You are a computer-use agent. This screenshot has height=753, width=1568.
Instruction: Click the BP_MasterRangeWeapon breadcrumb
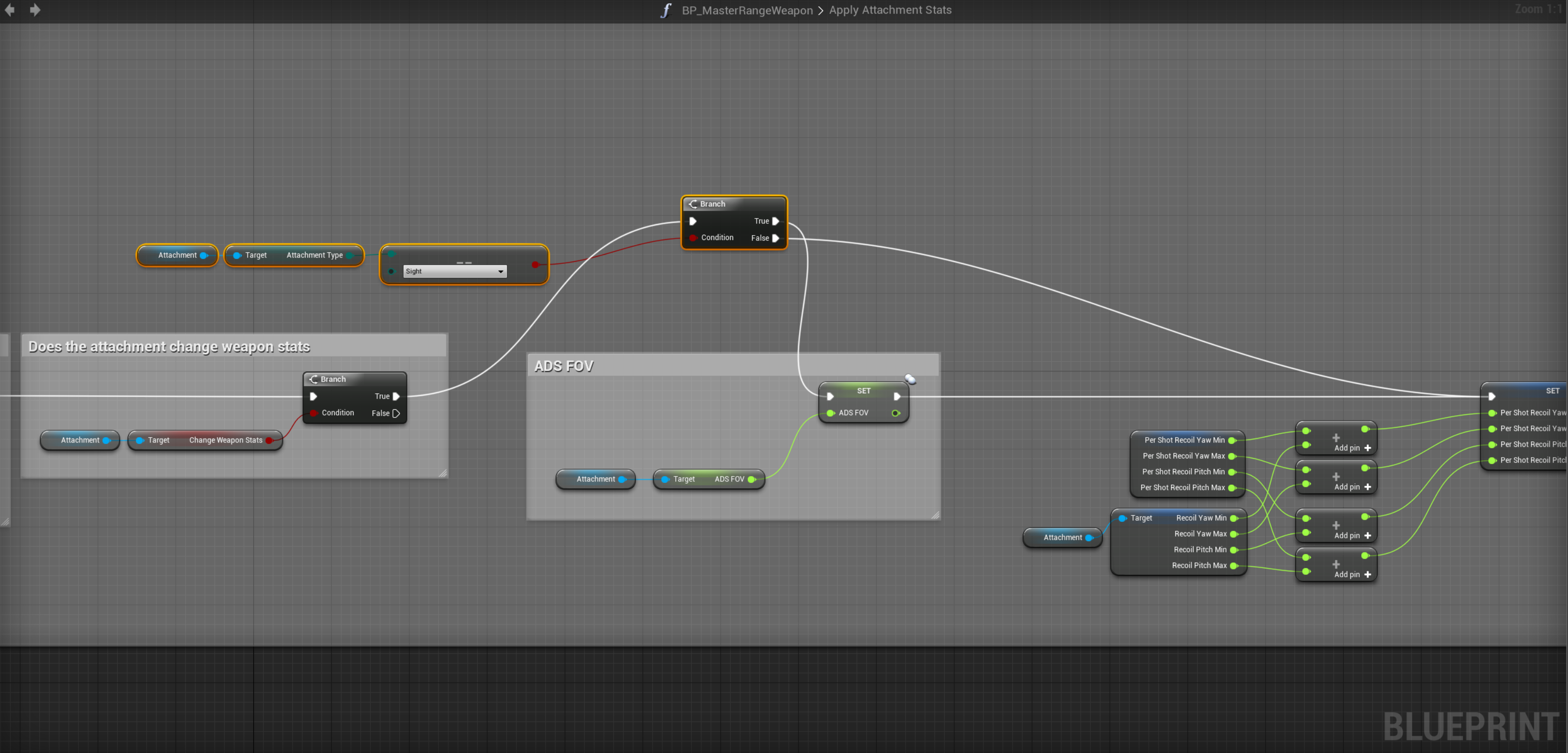point(747,10)
